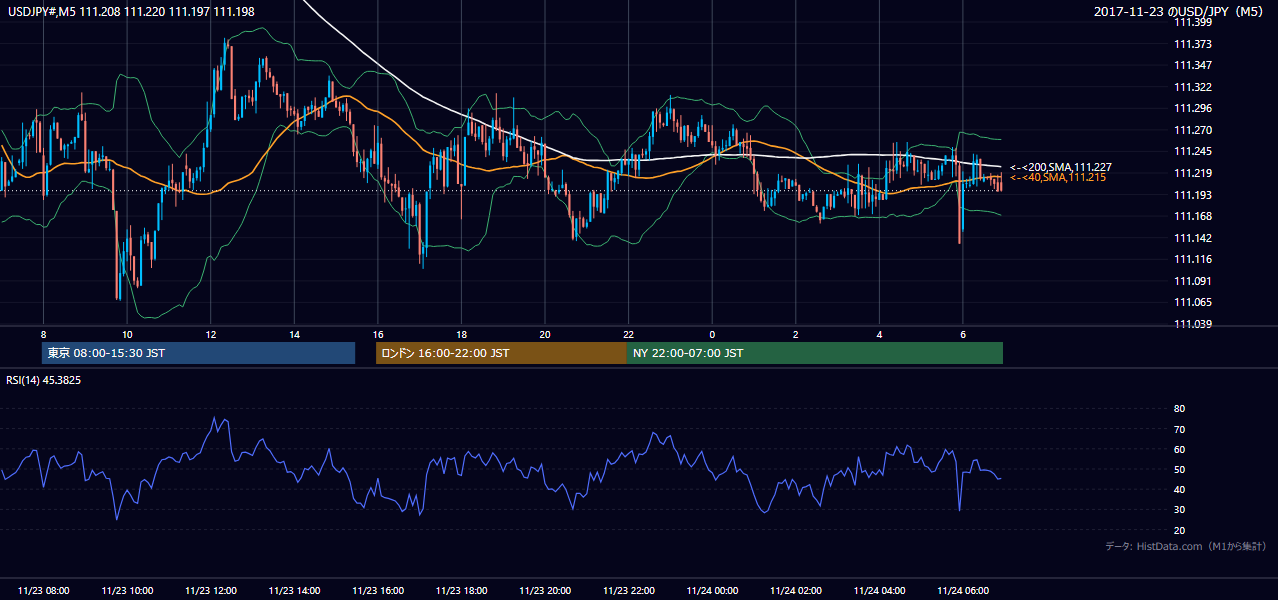
Task: Click the Tokyo 08:00-15:30 JST session bar
Action: [x=198, y=353]
